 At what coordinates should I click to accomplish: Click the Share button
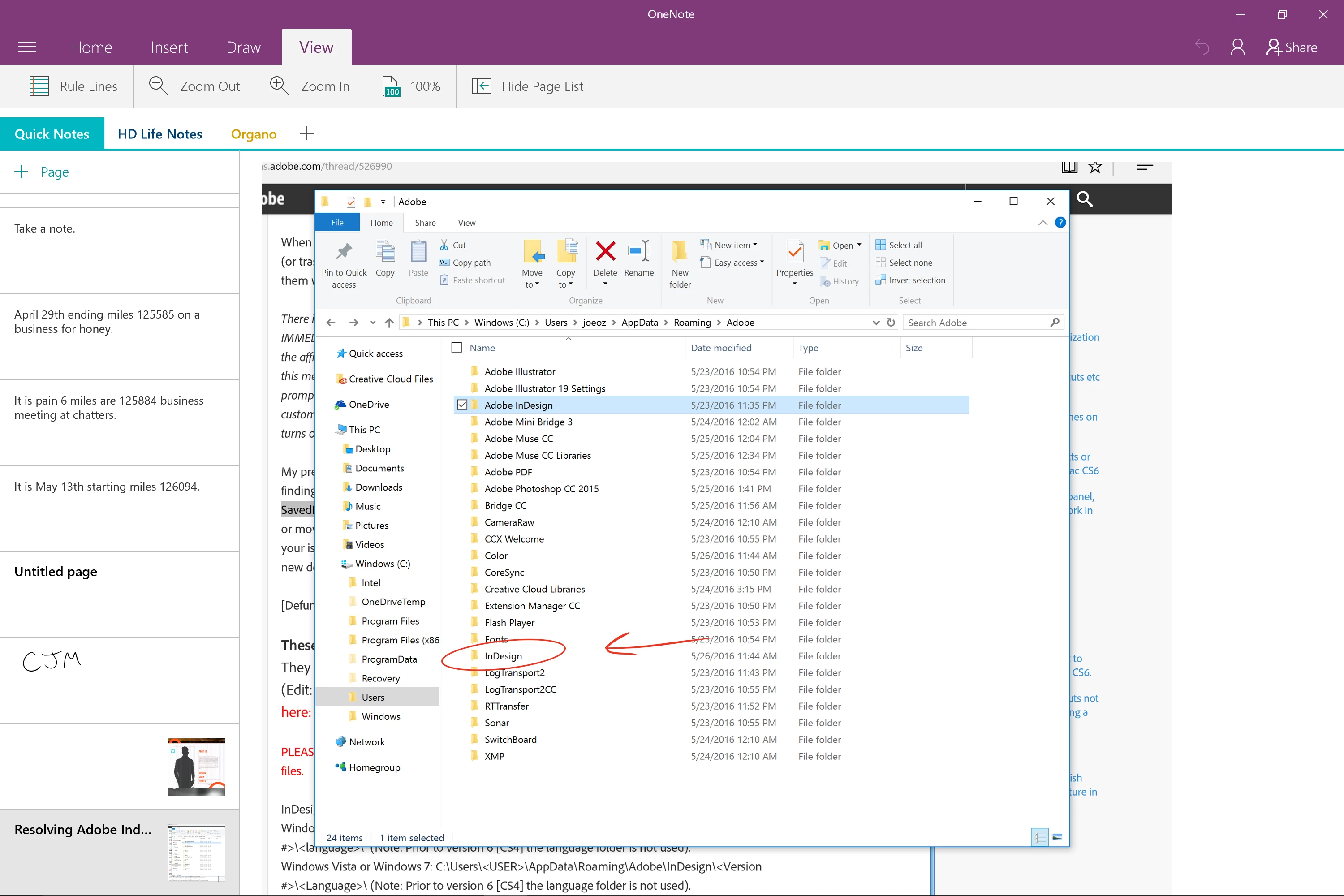1292,47
